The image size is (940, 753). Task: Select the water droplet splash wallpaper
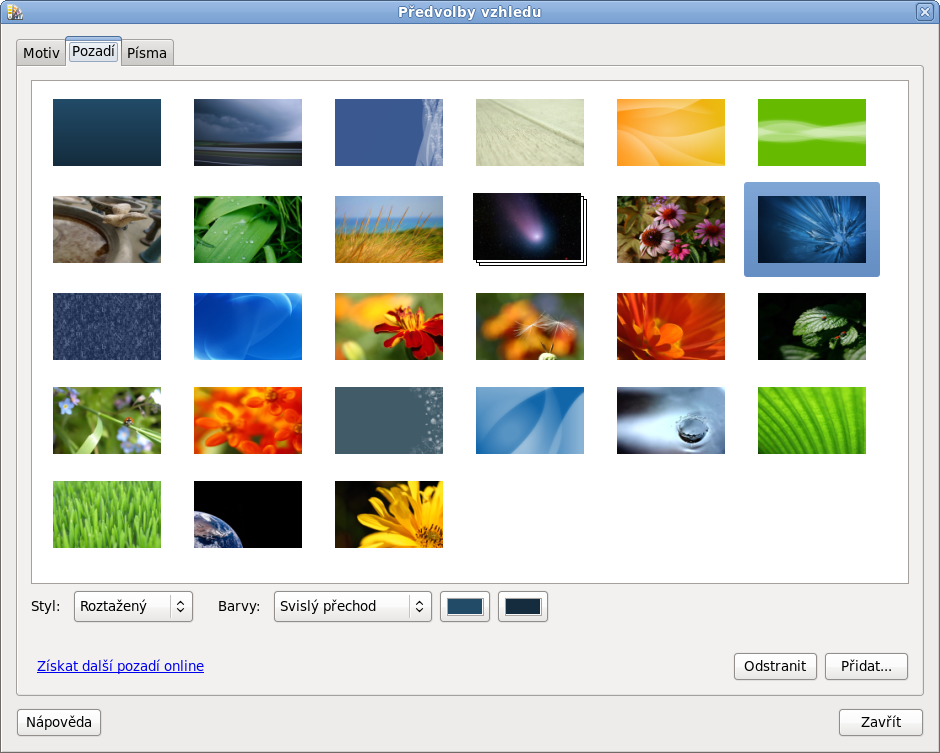(670, 420)
